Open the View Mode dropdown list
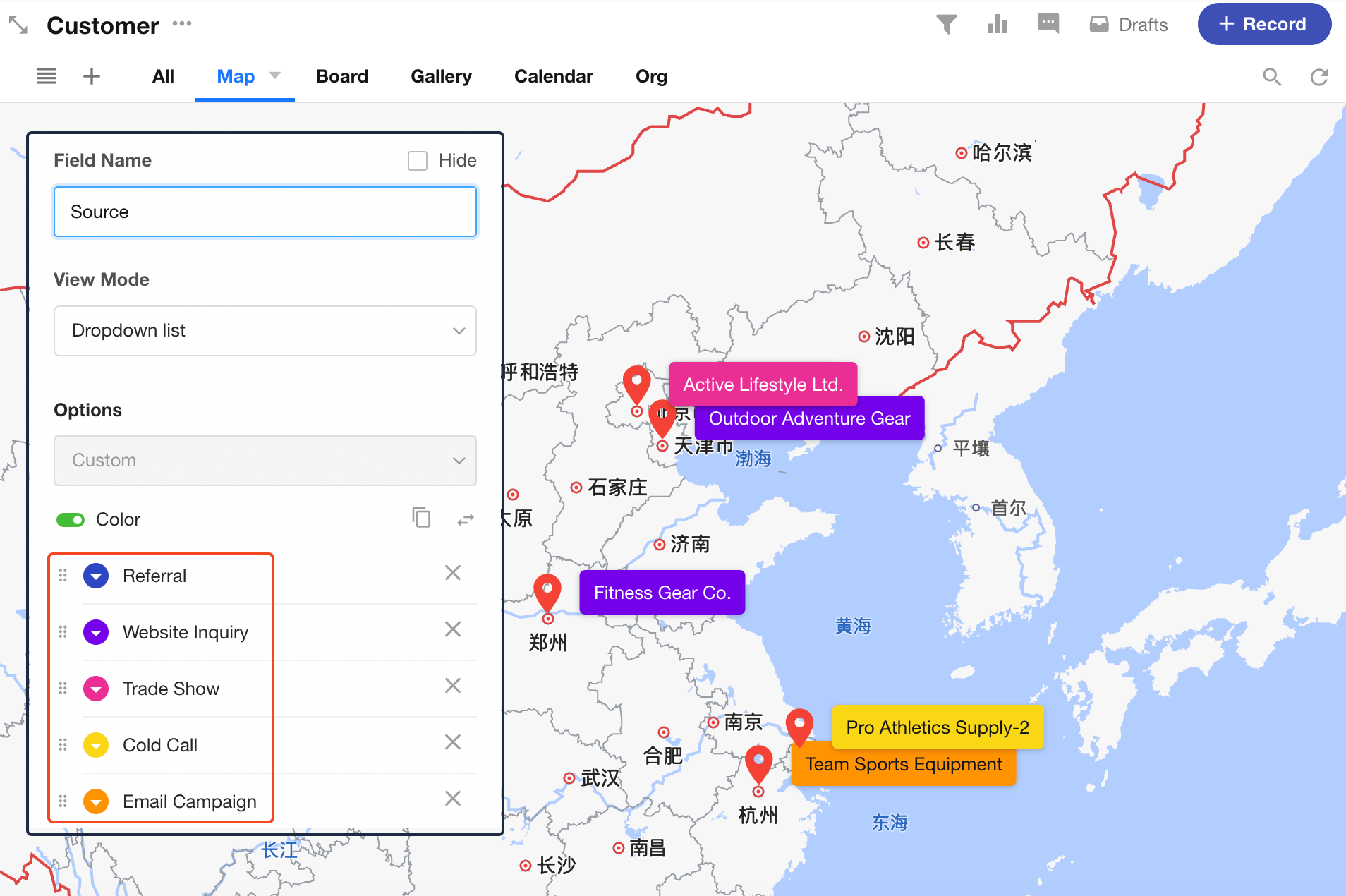The height and width of the screenshot is (896, 1346). (265, 331)
